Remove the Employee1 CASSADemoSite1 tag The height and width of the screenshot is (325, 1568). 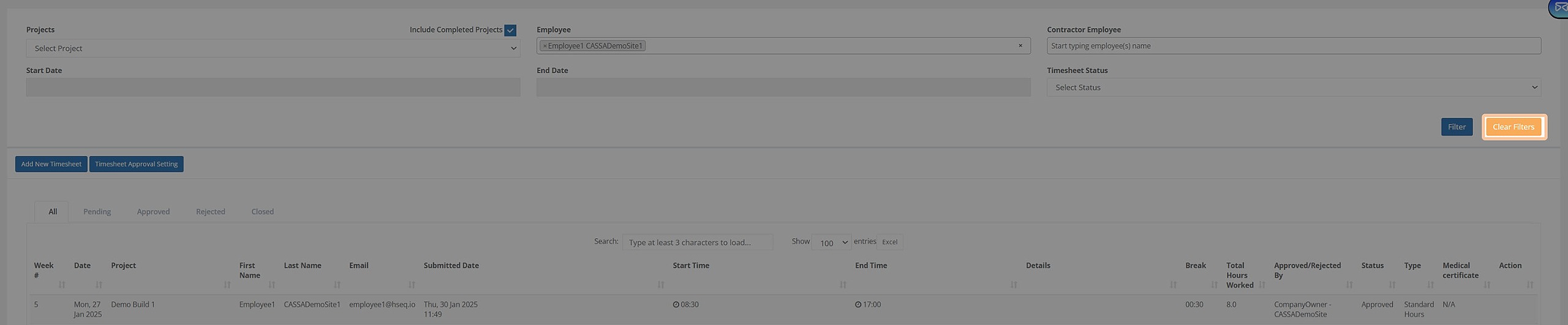coord(545,46)
